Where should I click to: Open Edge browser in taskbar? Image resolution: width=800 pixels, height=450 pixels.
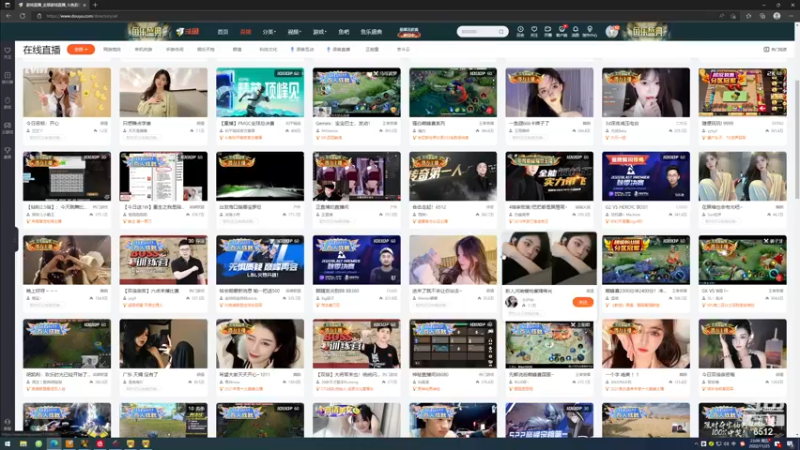(x=54, y=444)
